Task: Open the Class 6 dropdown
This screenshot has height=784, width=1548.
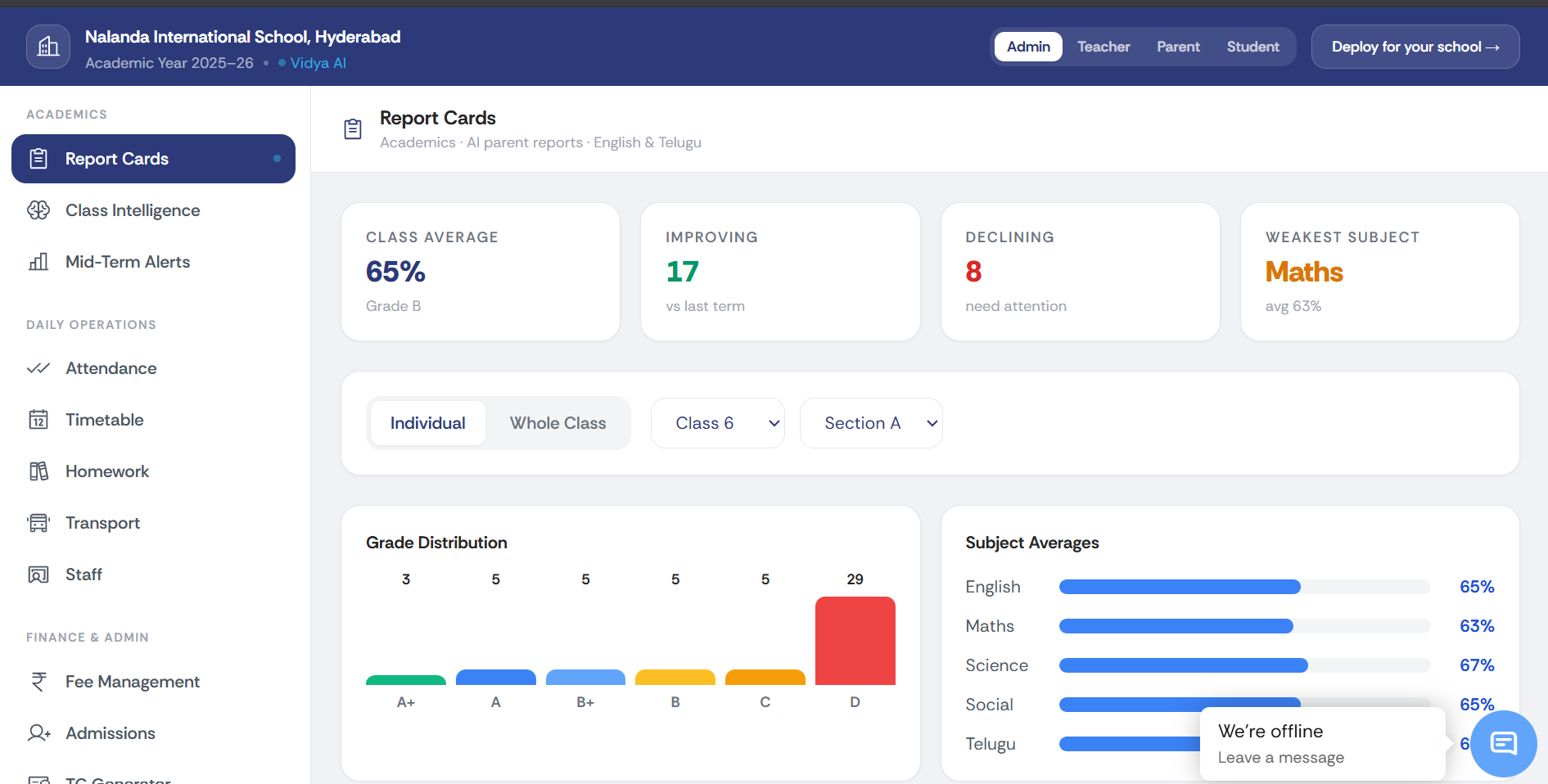Action: click(718, 423)
